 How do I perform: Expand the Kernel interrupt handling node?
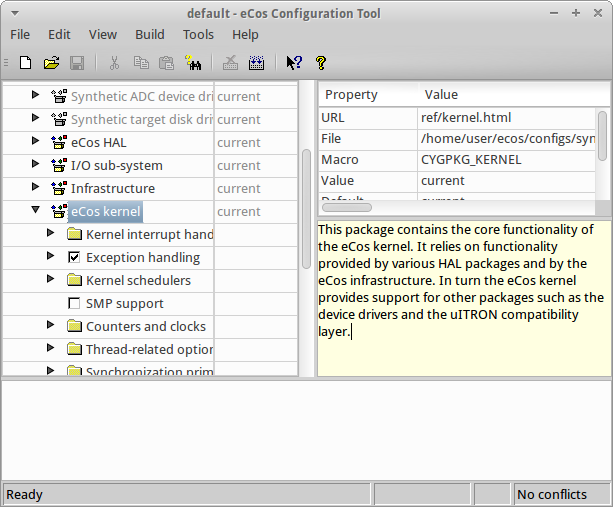[x=50, y=233]
